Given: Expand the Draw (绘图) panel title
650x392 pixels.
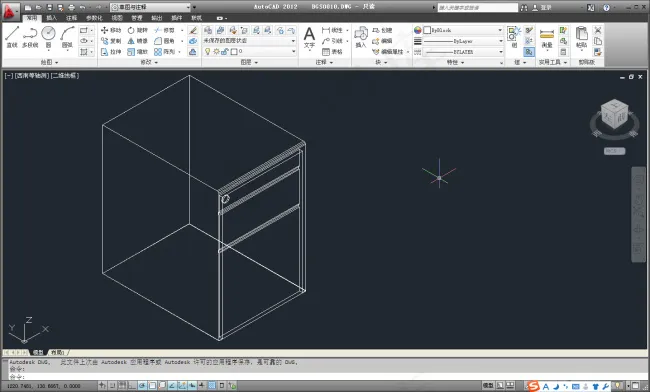Looking at the screenshot, I should (x=49, y=62).
